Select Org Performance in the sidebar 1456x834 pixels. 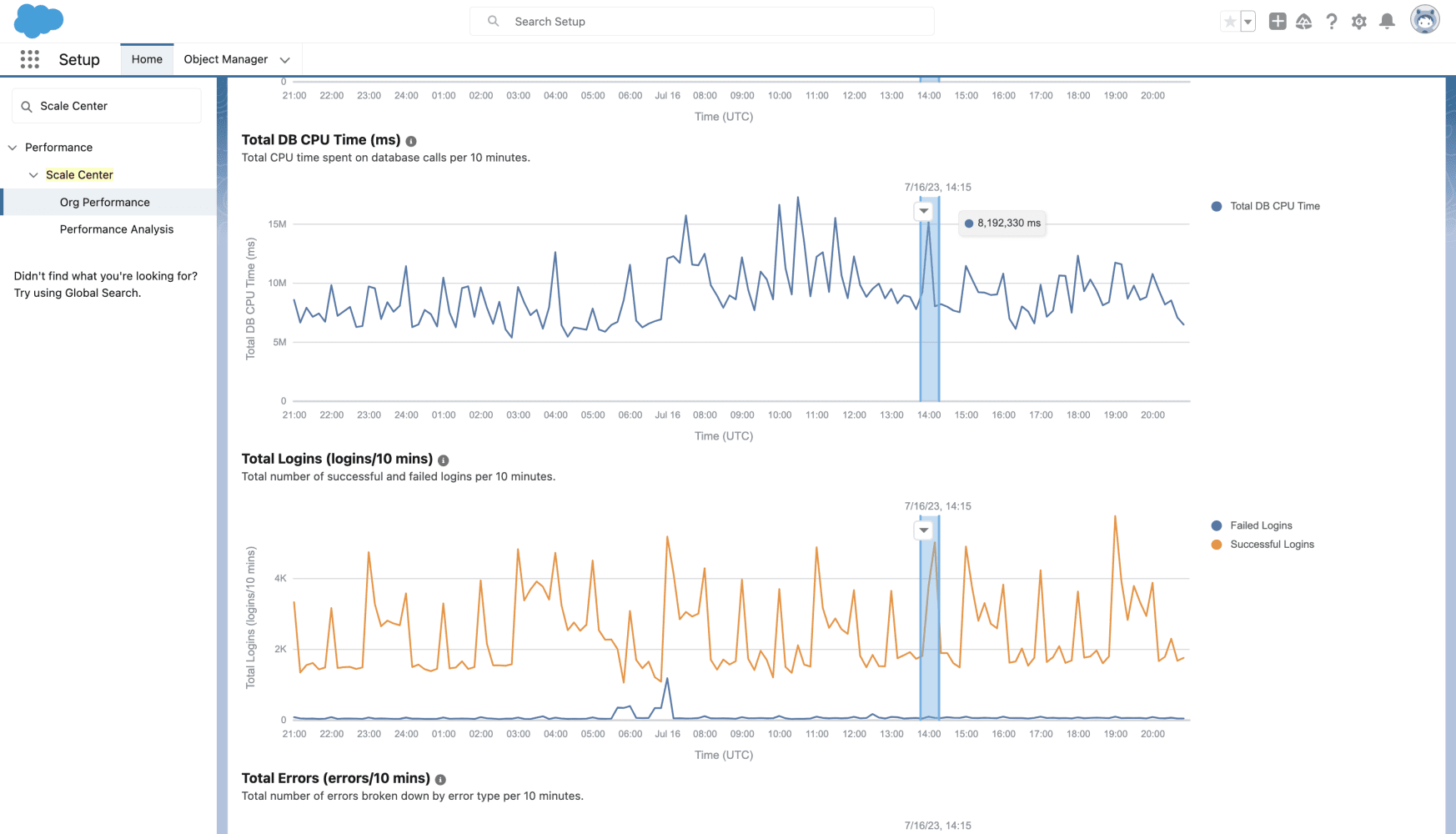pyautogui.click(x=105, y=202)
